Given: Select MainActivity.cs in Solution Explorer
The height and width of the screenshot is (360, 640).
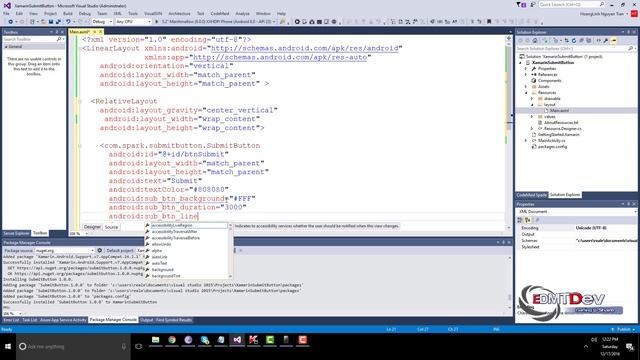Looking at the screenshot, I should click(x=551, y=140).
